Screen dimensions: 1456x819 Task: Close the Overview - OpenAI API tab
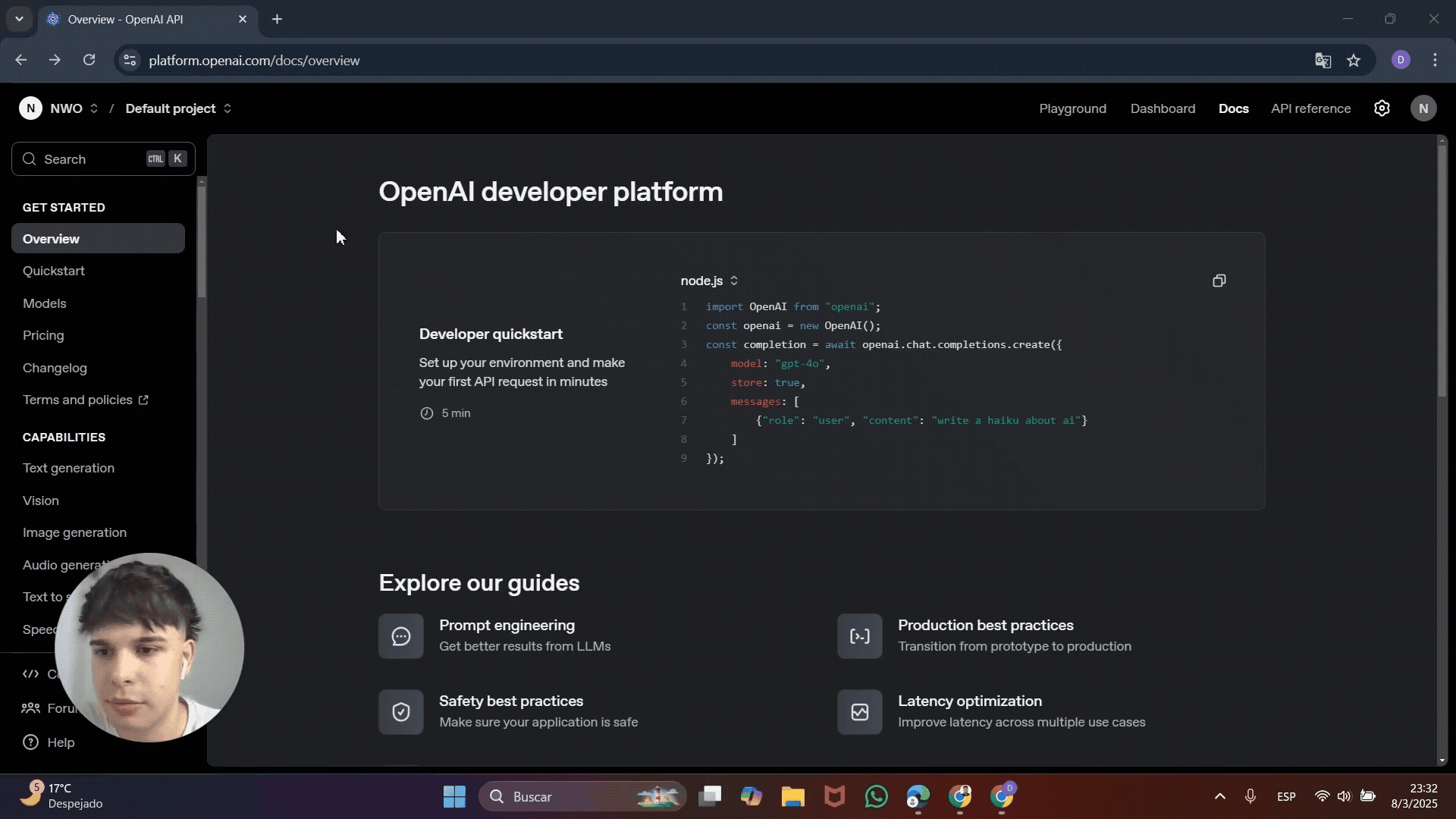[x=243, y=19]
